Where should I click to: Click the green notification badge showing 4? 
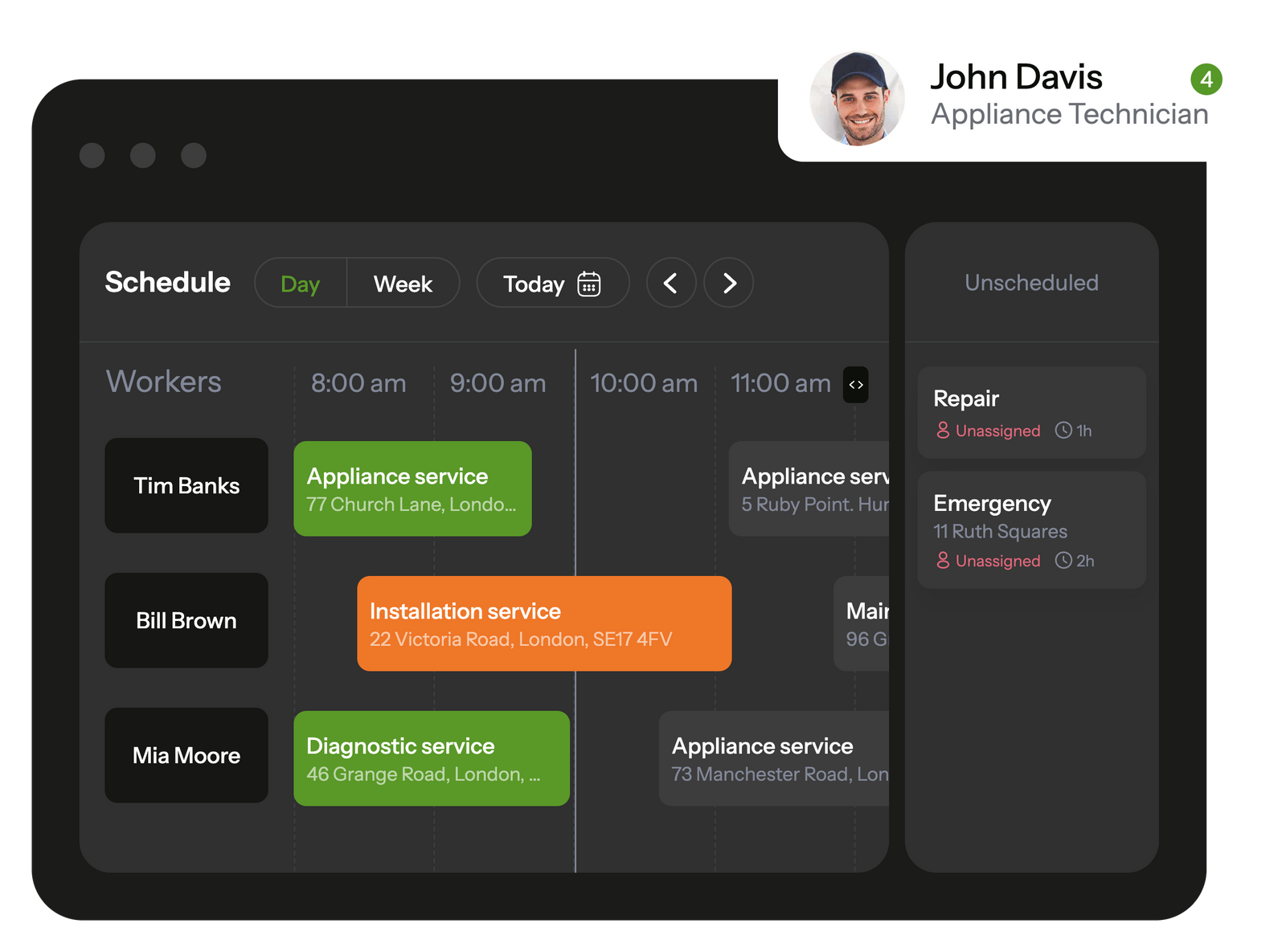click(1206, 80)
